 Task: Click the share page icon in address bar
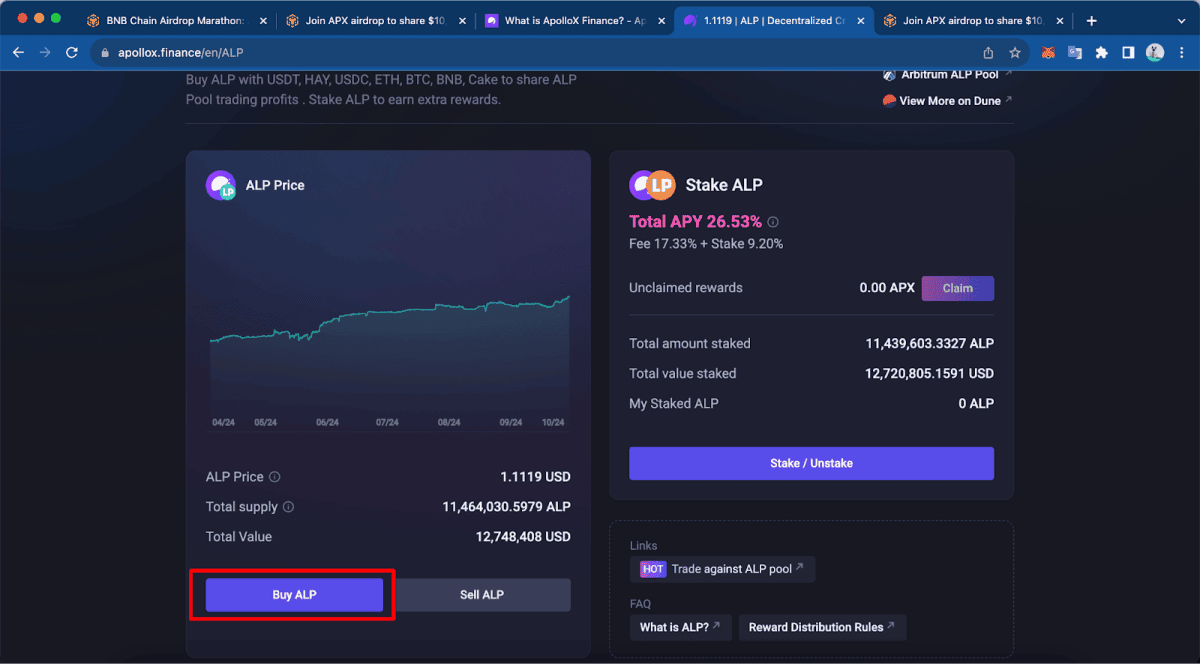point(988,53)
